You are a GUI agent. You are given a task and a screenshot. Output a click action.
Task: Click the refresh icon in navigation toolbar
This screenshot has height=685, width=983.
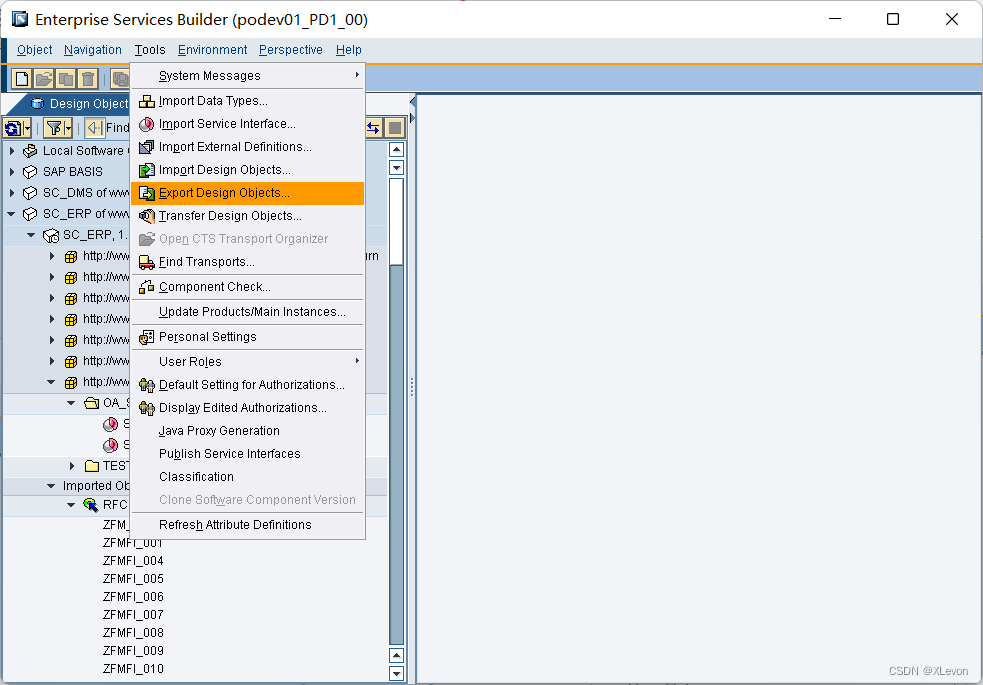pyautogui.click(x=13, y=128)
